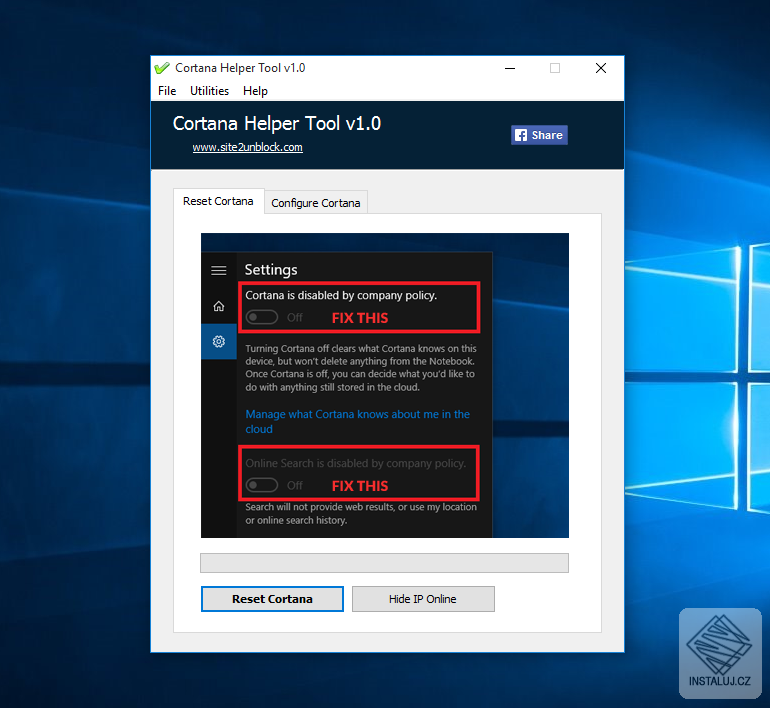Open the www.site2unblock.com link

(248, 147)
